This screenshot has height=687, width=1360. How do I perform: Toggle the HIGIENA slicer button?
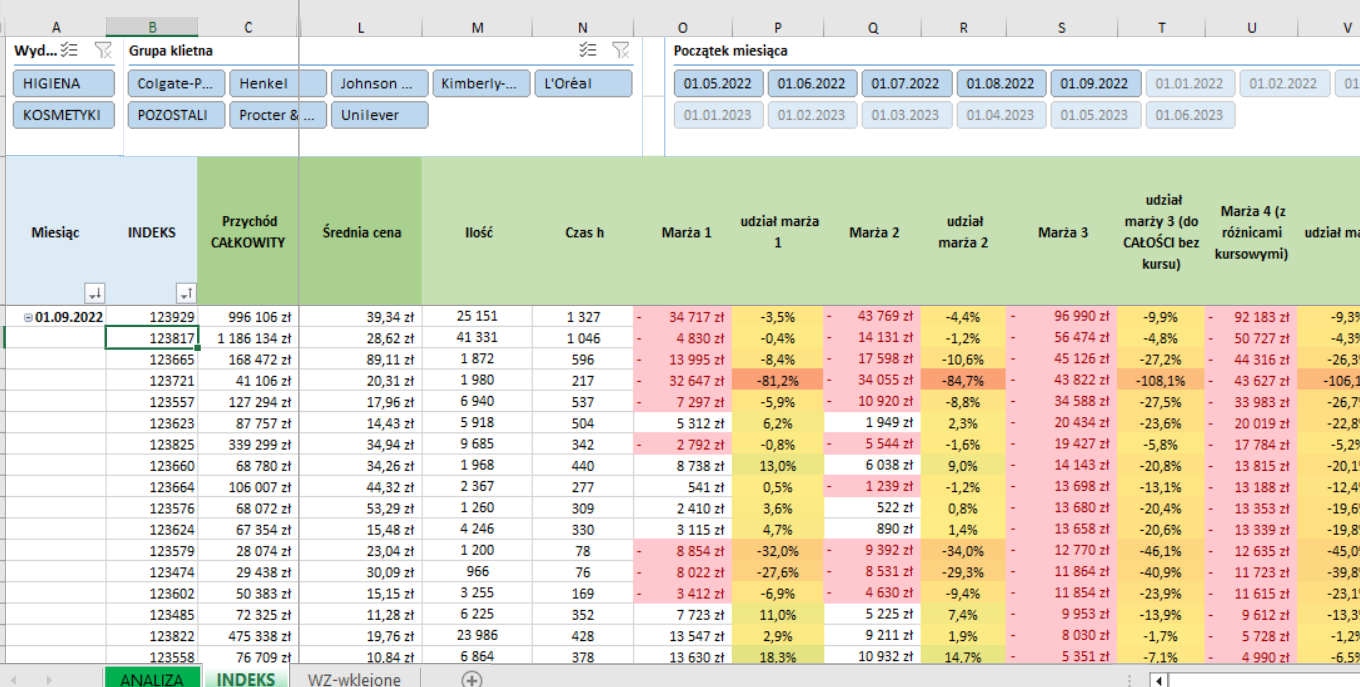[64, 84]
